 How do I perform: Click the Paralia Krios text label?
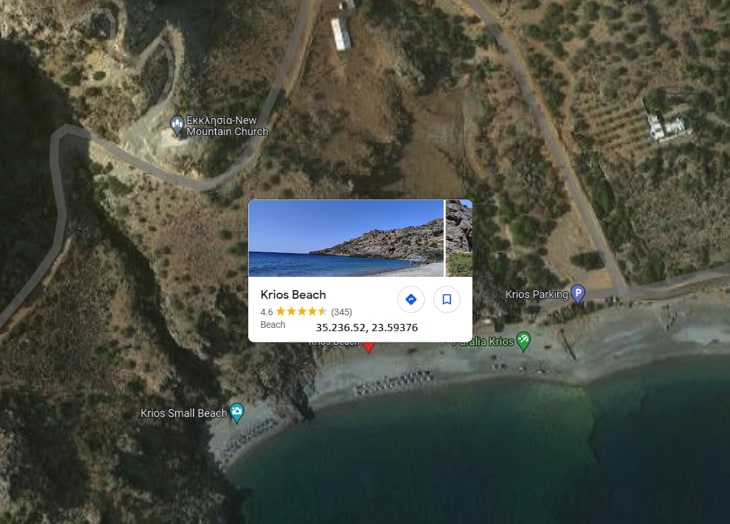pyautogui.click(x=484, y=342)
